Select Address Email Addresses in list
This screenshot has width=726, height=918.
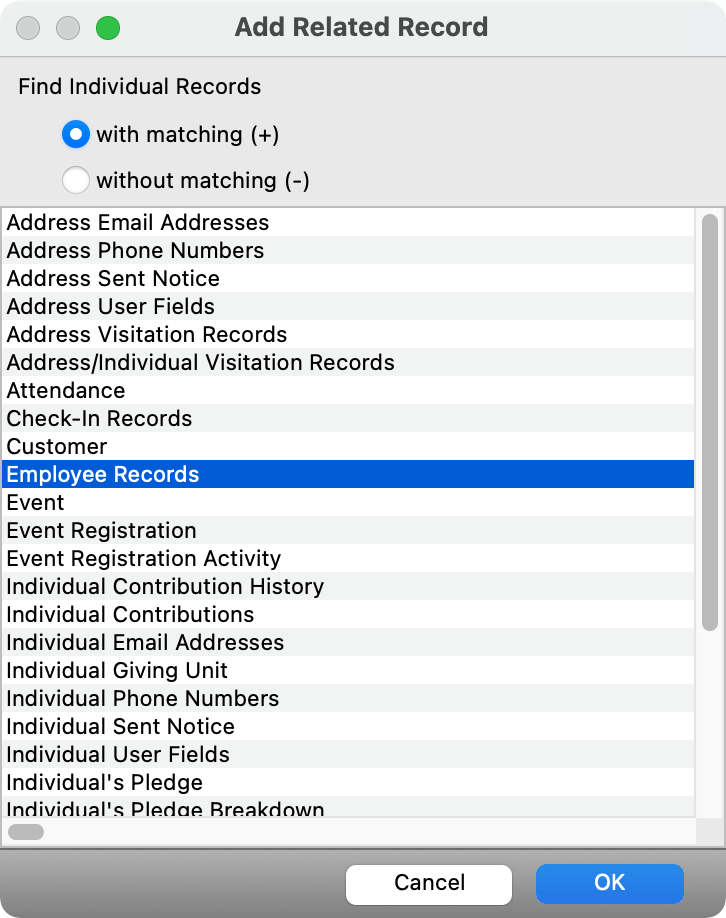pyautogui.click(x=138, y=222)
